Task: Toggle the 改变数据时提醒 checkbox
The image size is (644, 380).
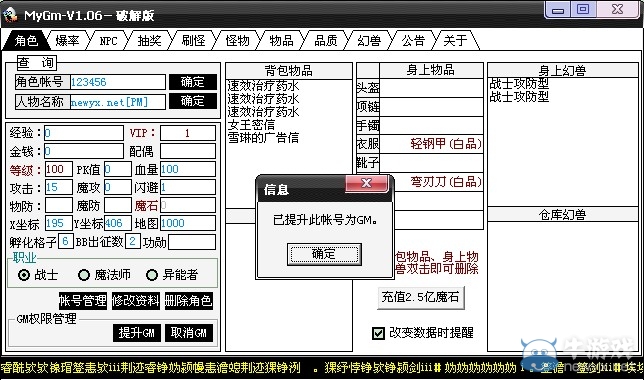Action: 378,333
